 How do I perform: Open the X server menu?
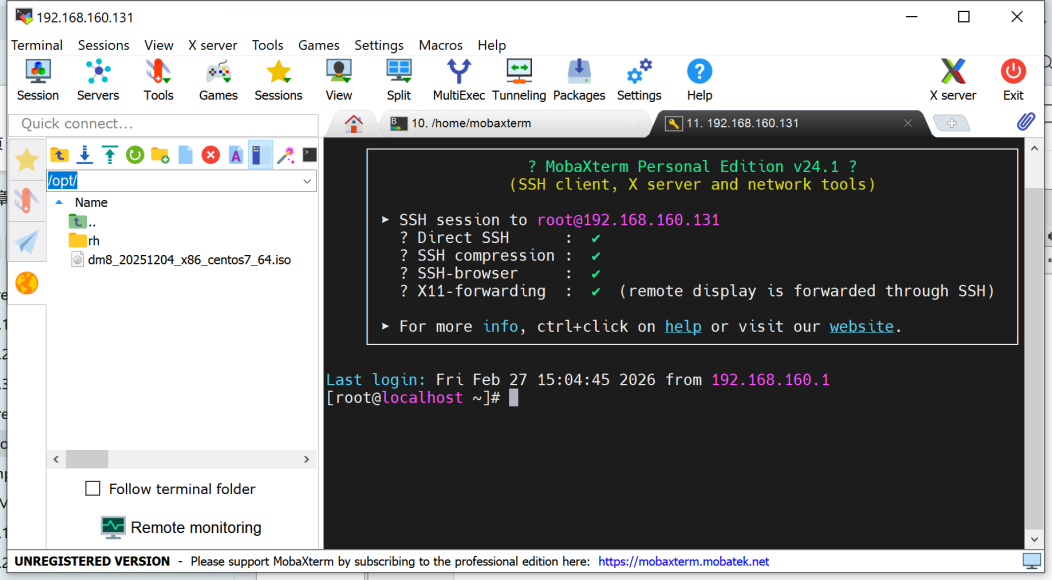pyautogui.click(x=213, y=45)
